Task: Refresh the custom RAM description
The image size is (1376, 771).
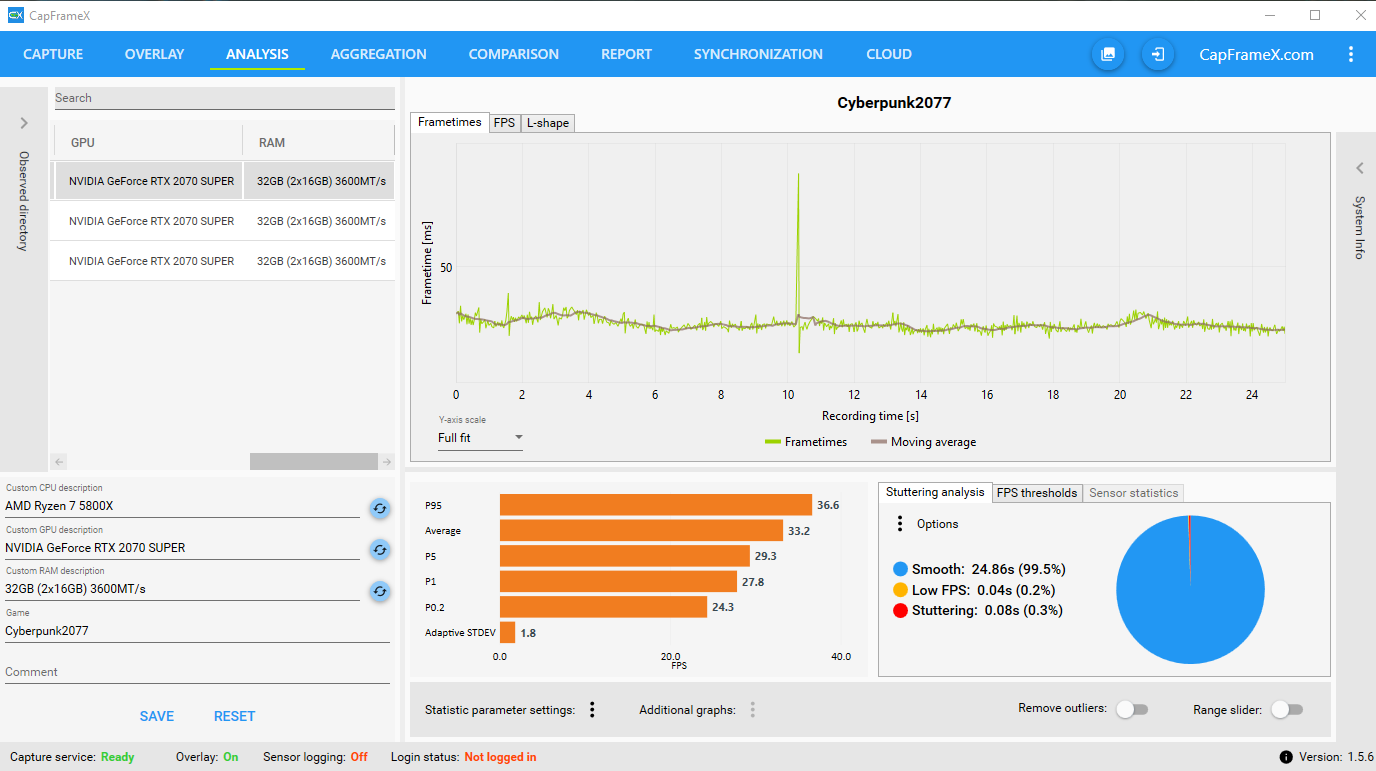Action: tap(379, 591)
